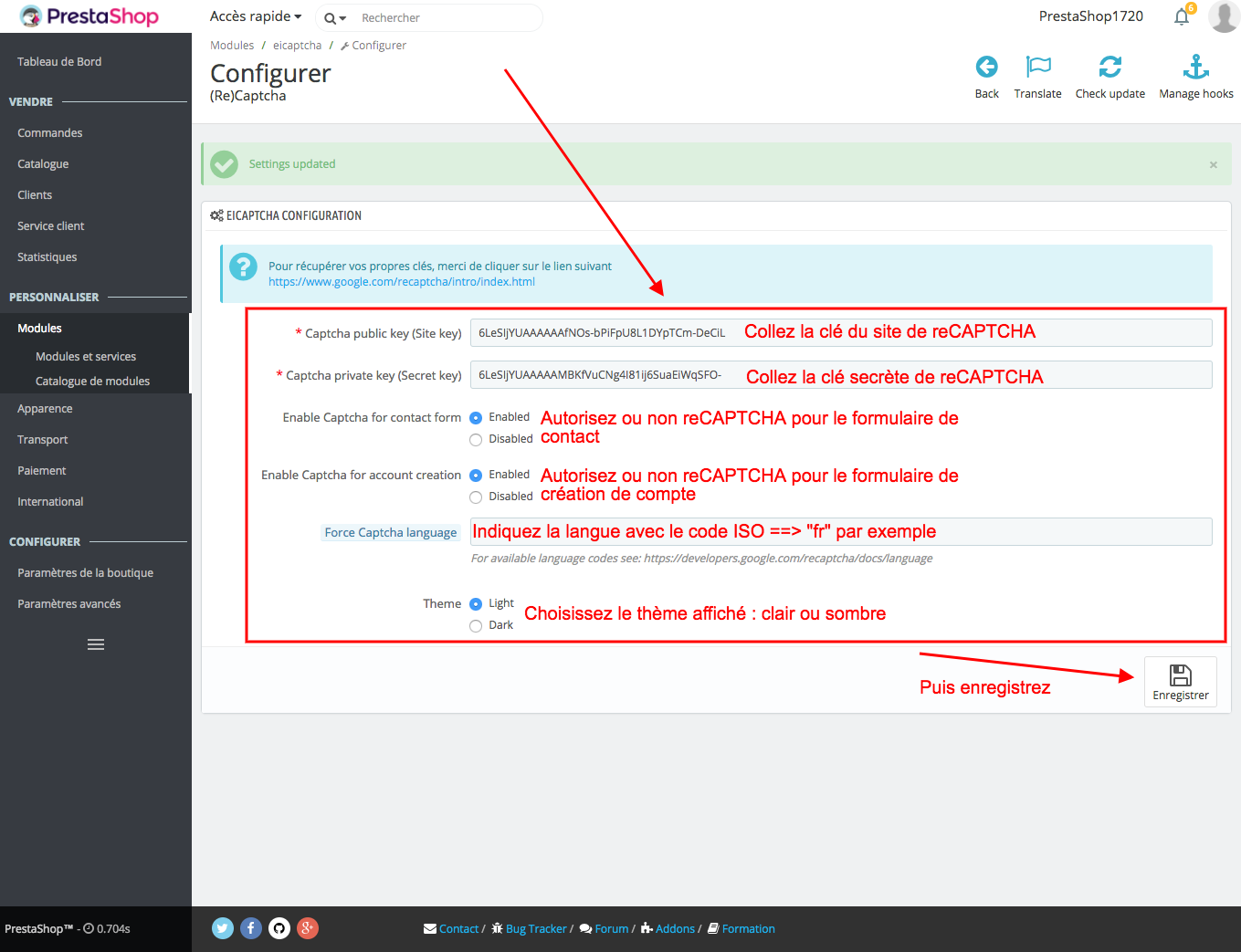
Task: Click the Back arrow icon
Action: pos(986,67)
